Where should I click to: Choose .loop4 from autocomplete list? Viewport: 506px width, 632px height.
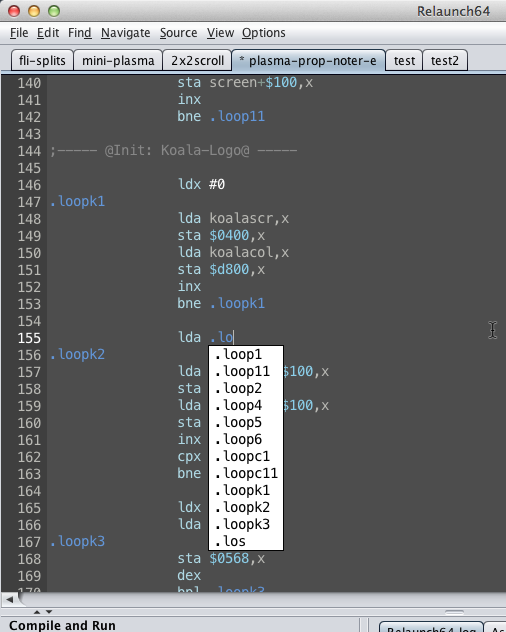click(x=246, y=405)
